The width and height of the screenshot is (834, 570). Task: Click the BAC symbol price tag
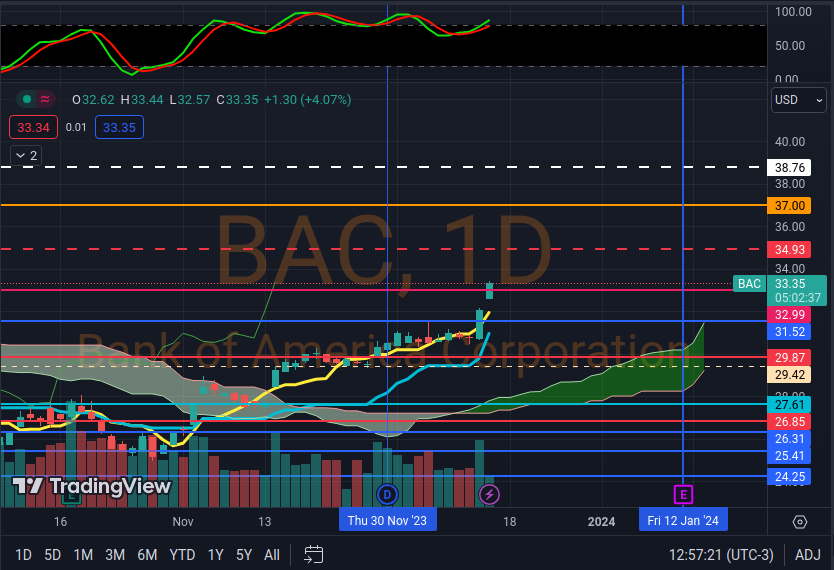(749, 283)
